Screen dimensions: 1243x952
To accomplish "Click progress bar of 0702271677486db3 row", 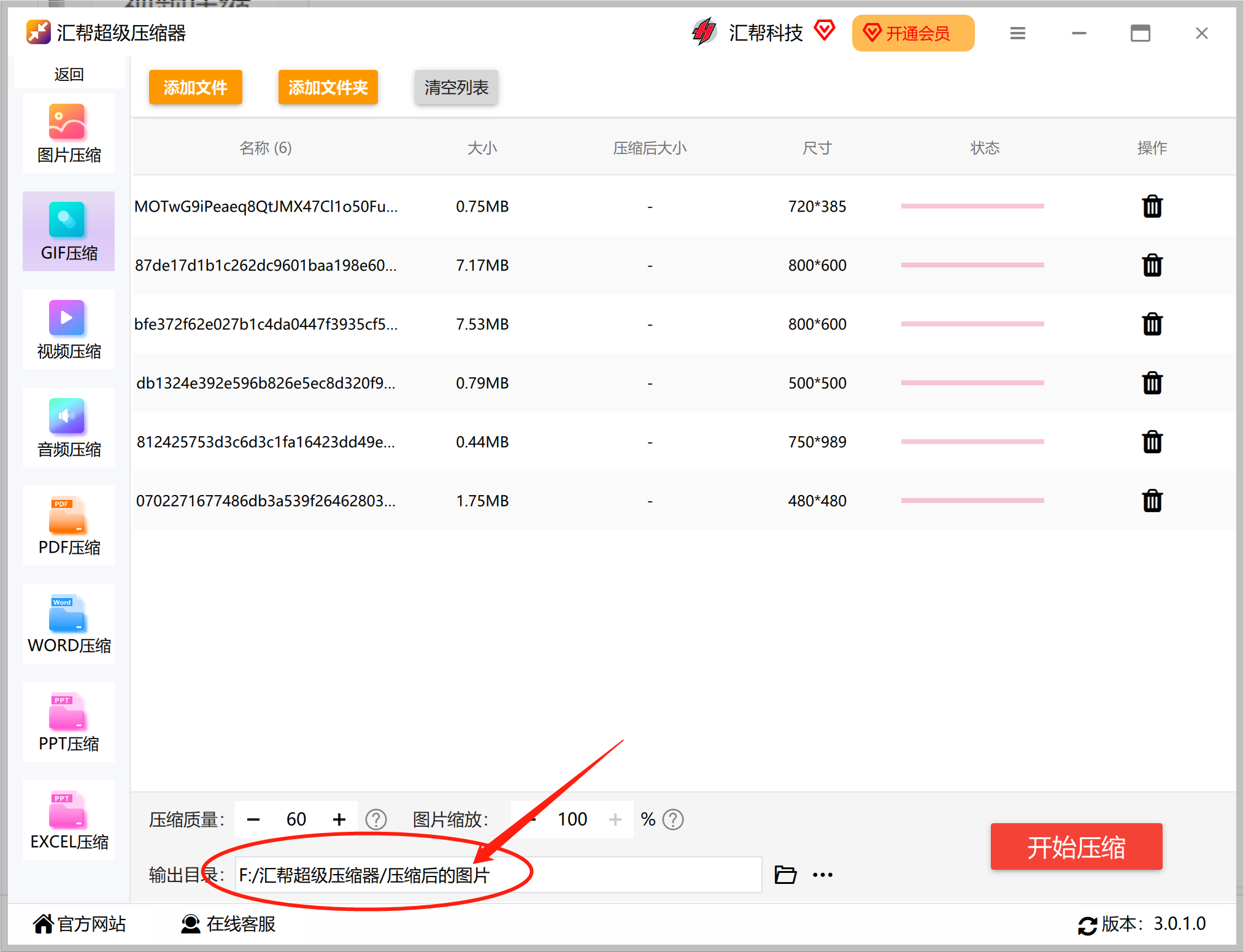I will [x=972, y=501].
